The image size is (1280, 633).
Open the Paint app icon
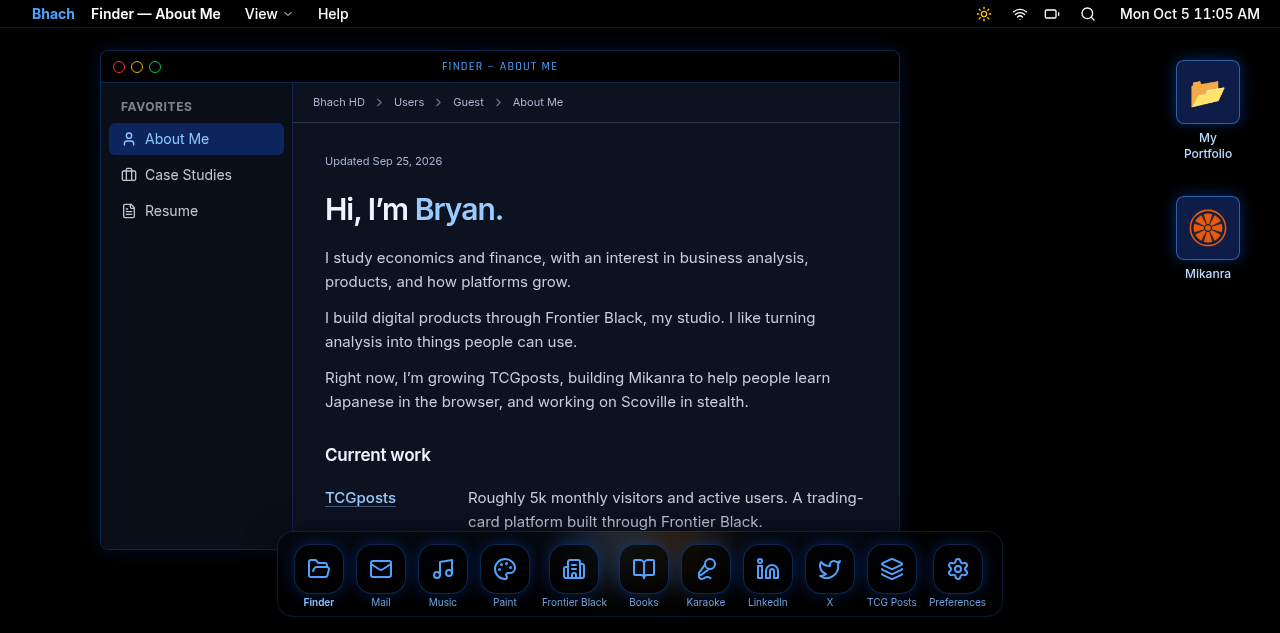coord(505,569)
